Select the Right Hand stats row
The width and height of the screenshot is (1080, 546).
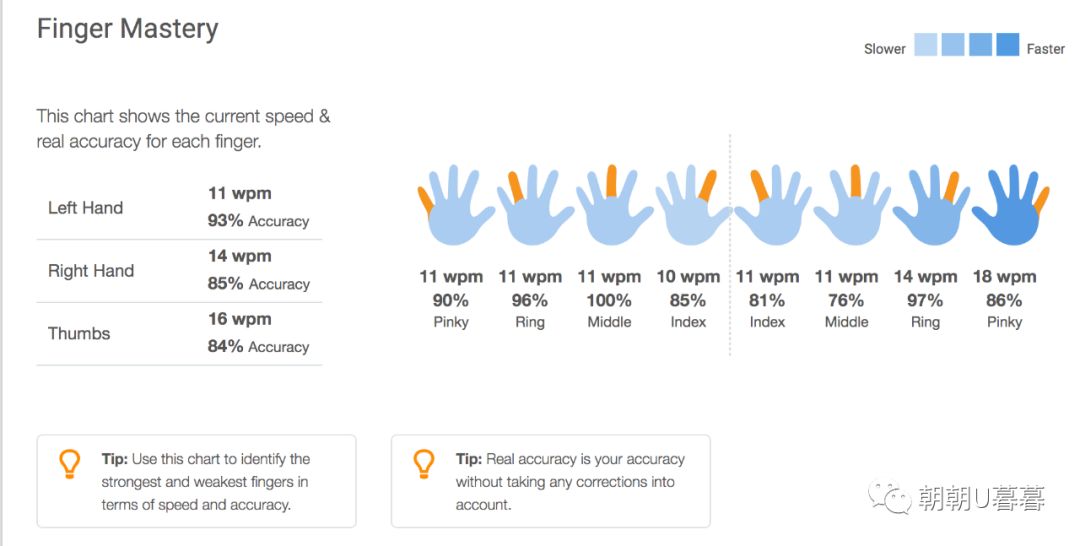pos(179,271)
